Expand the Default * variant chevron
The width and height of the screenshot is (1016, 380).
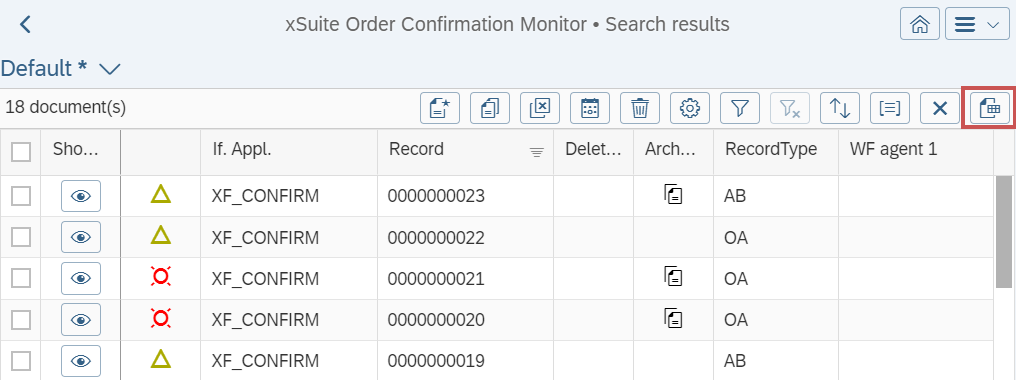110,68
